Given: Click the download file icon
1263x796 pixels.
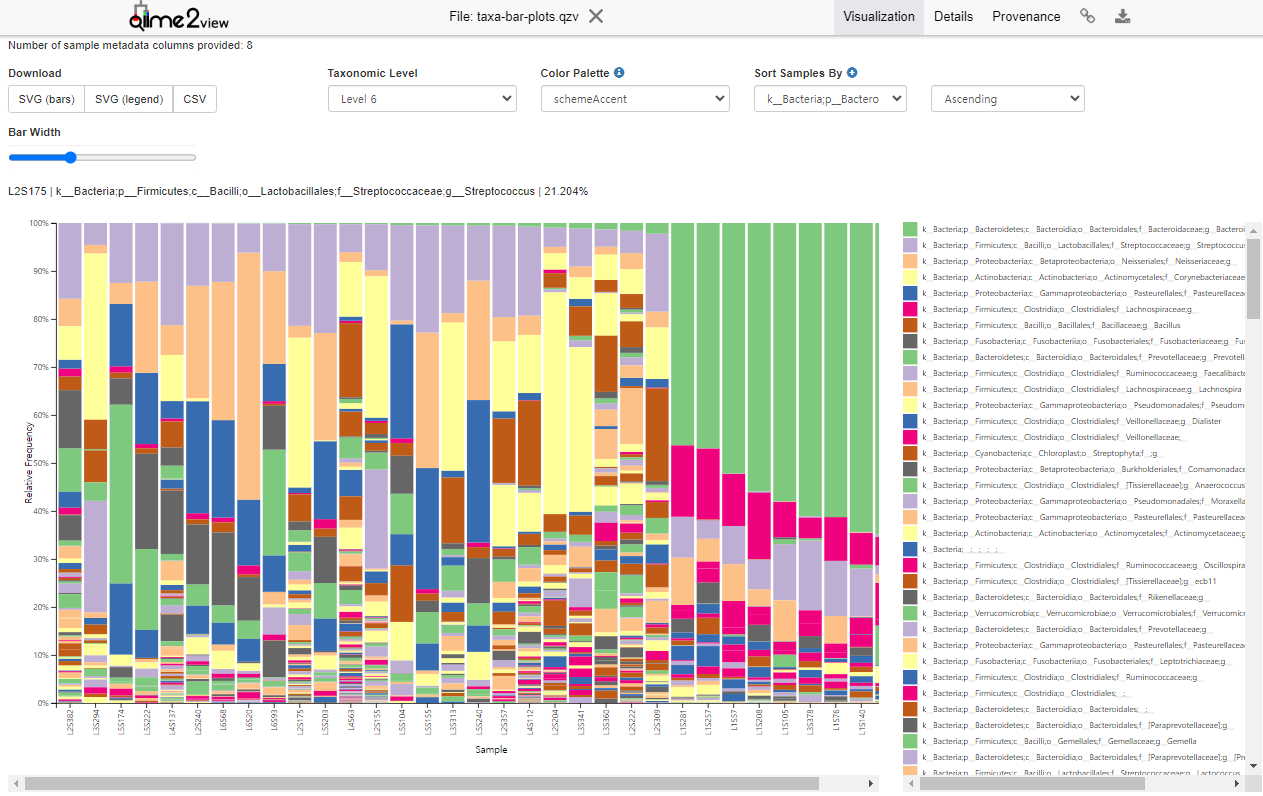Looking at the screenshot, I should pos(1123,16).
